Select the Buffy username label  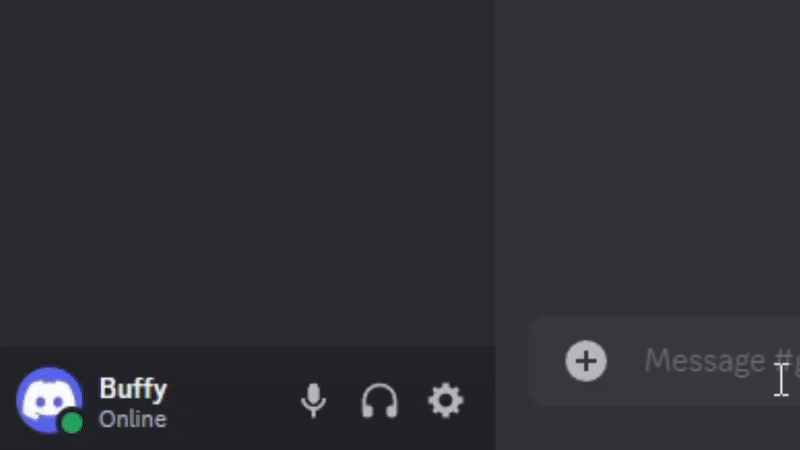pyautogui.click(x=133, y=389)
